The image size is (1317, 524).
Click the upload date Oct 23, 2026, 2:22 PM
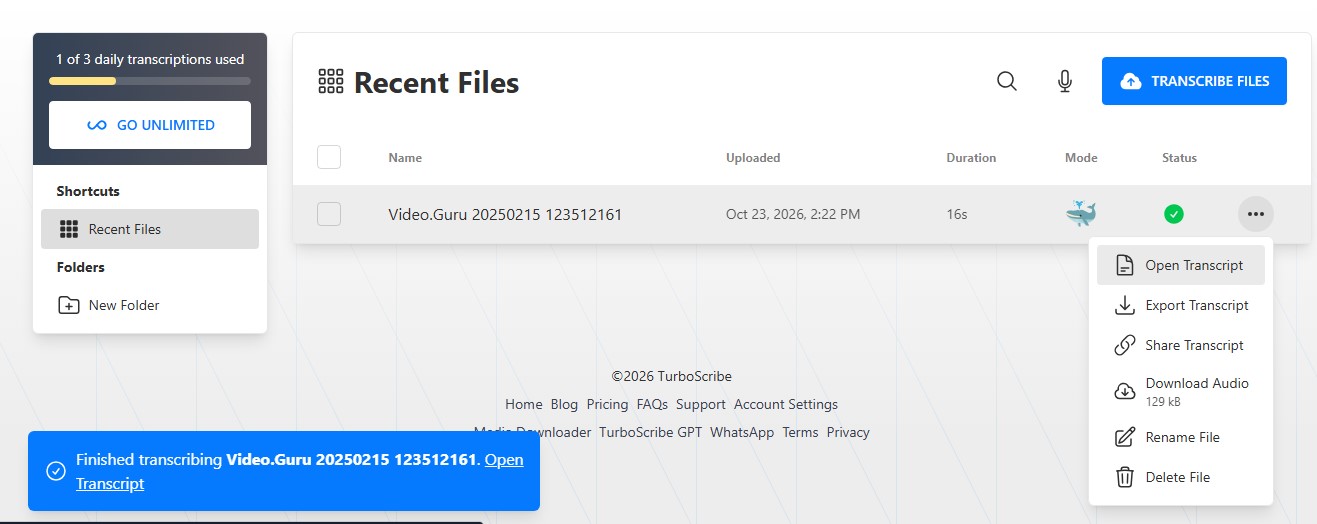click(793, 214)
